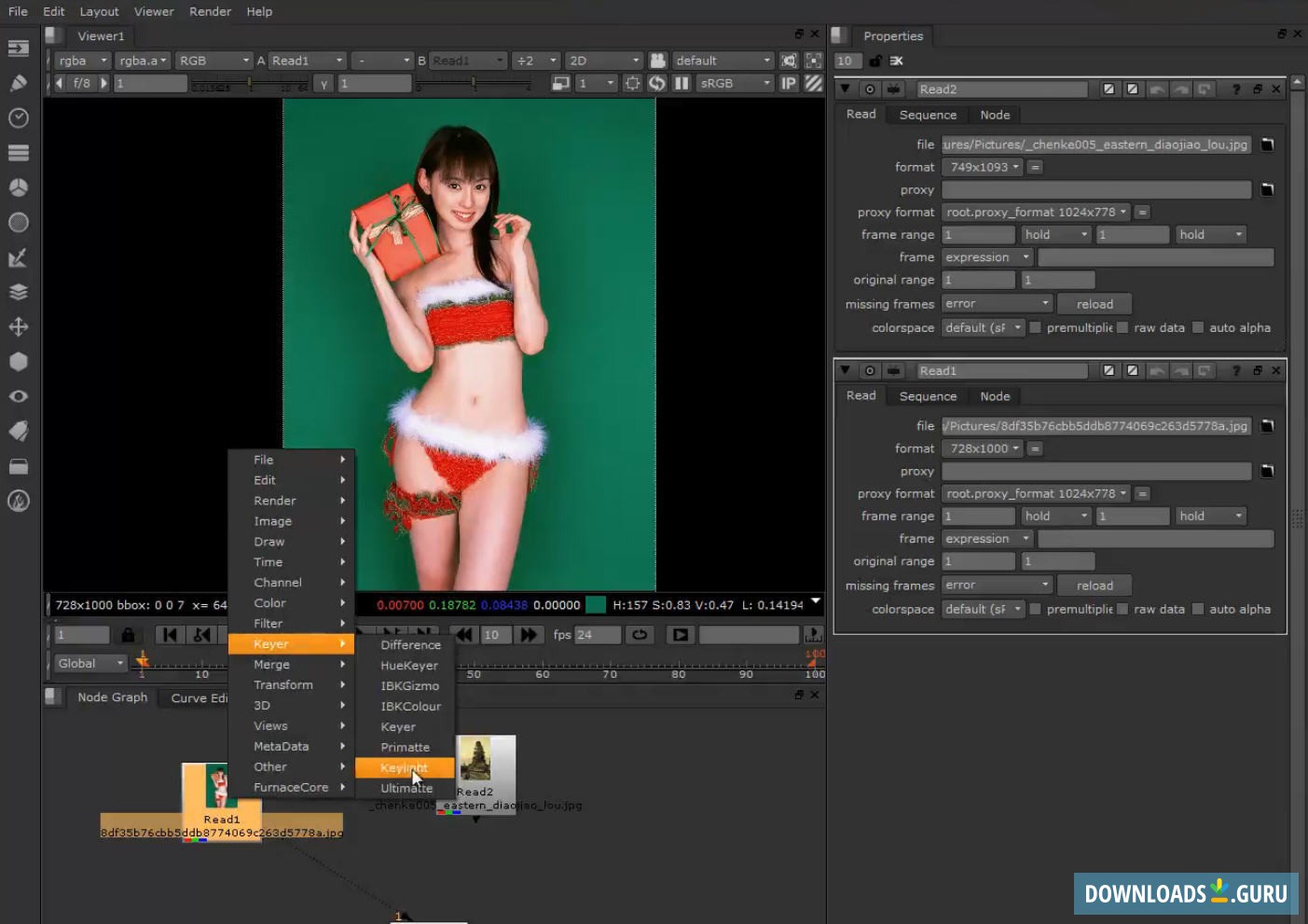Select the Transform nodes icon in sidebar

(x=19, y=326)
